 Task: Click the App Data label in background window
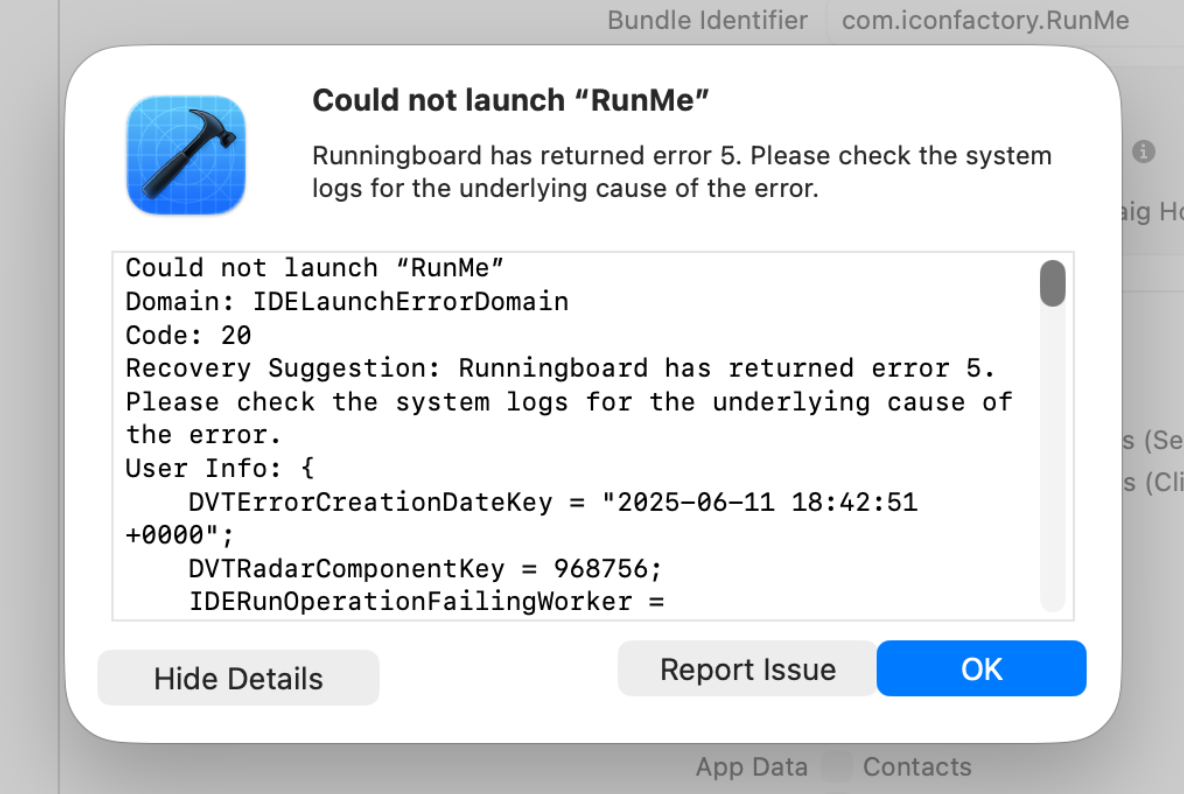751,767
